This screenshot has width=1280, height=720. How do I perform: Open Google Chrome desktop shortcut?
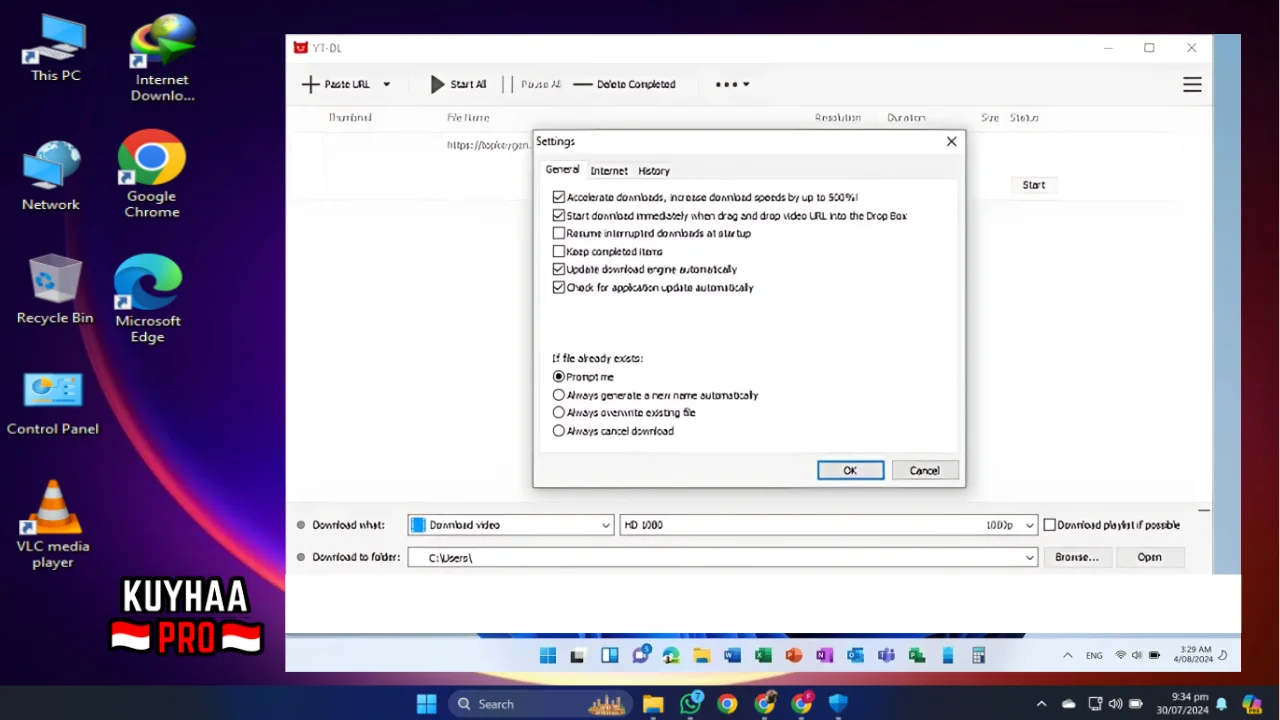click(152, 173)
